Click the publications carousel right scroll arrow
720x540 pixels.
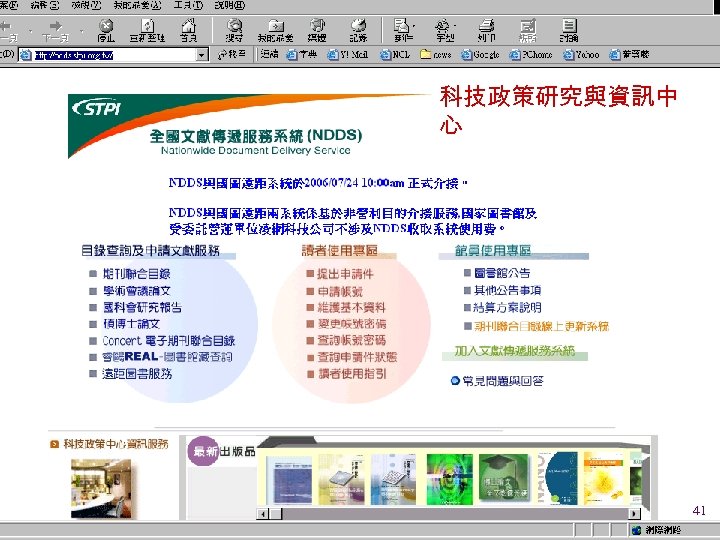(634, 514)
